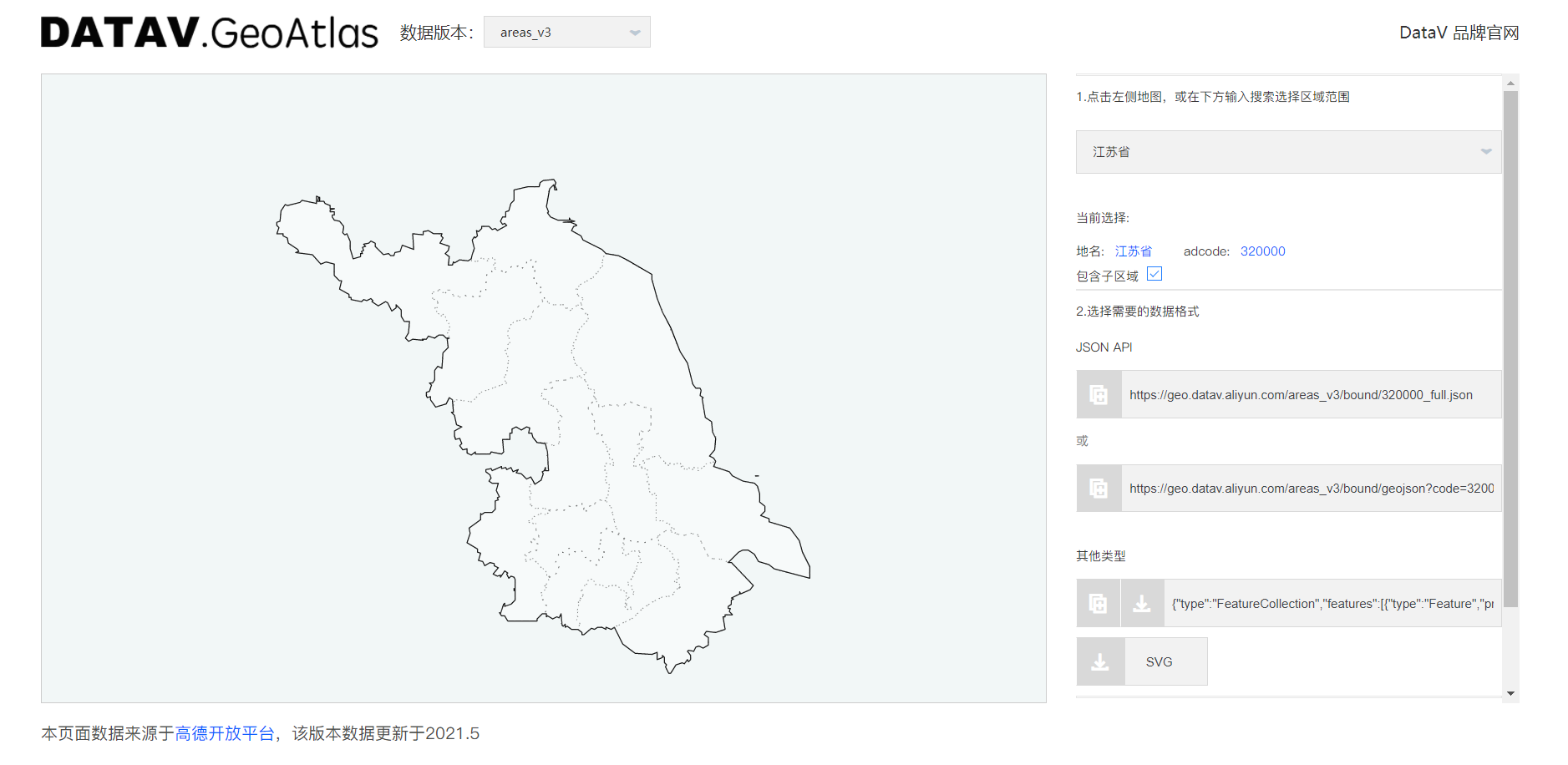Click the 2.选择需要的数据格式 step heading
The image size is (1568, 765).
click(x=1137, y=312)
